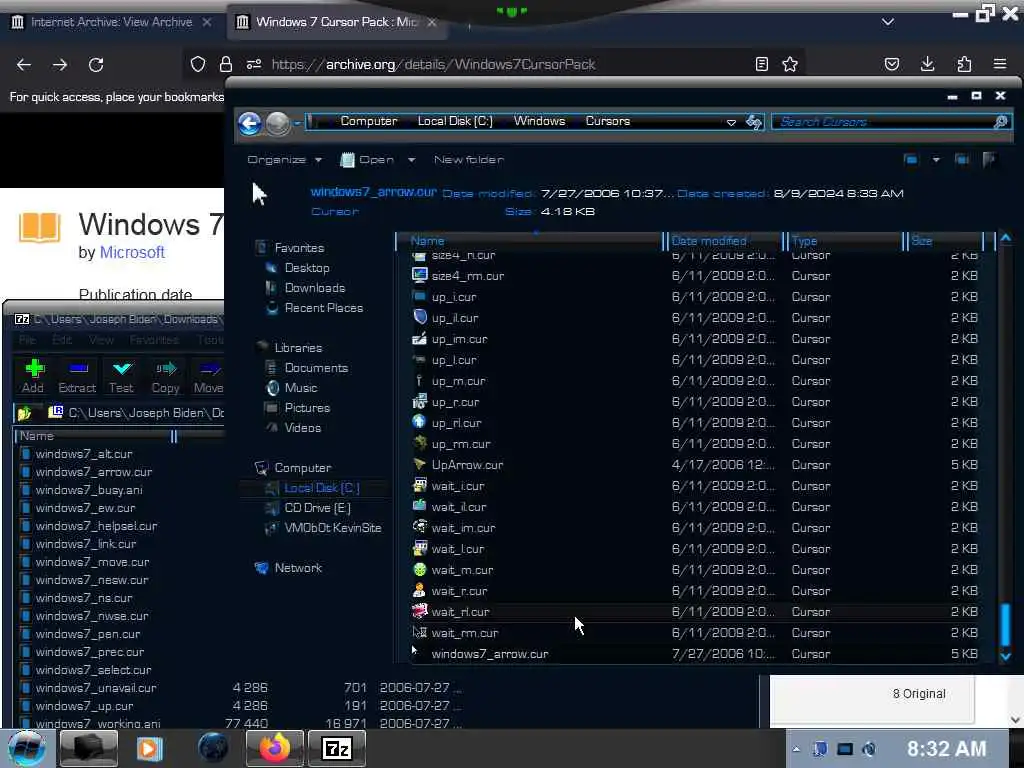1024x768 pixels.
Task: Select Network in navigation pane
Action: click(x=298, y=568)
